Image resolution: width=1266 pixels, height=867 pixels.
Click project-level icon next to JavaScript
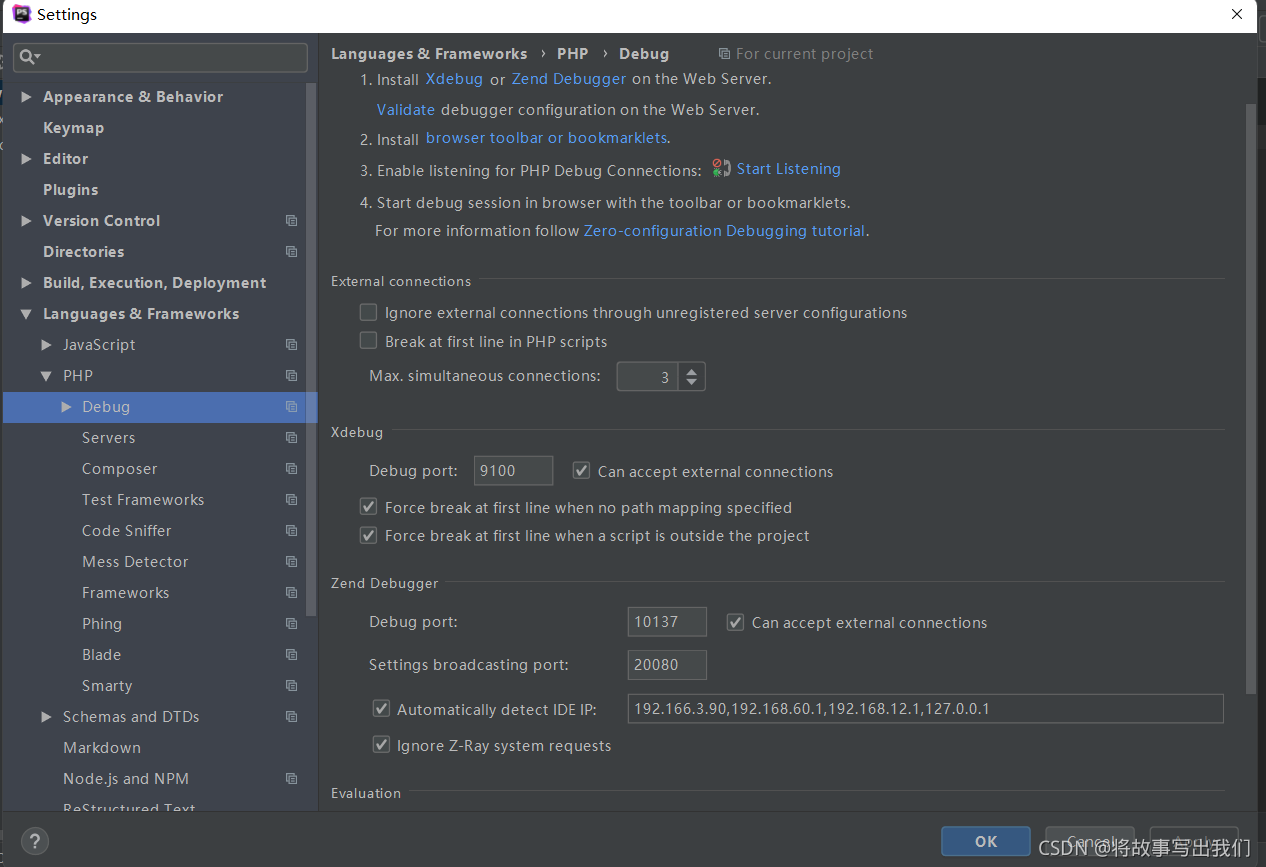tap(291, 345)
